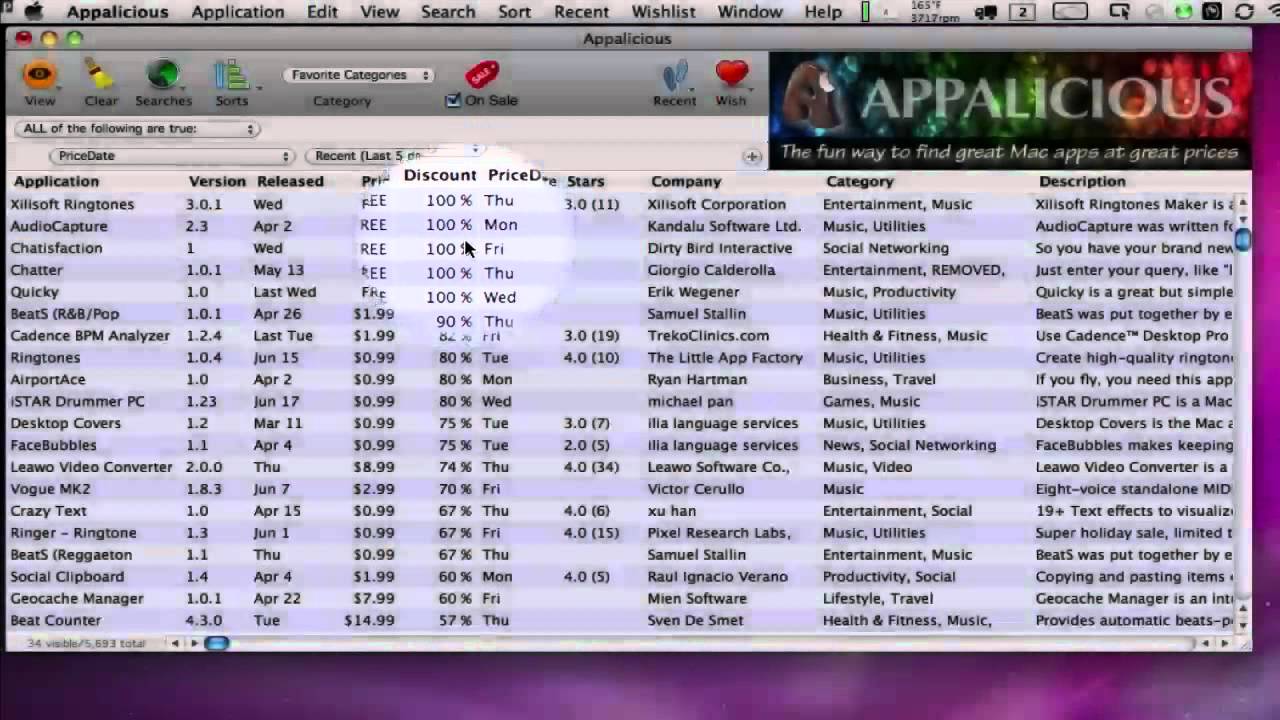Open the Application menu
The width and height of the screenshot is (1280, 720).
click(x=238, y=12)
